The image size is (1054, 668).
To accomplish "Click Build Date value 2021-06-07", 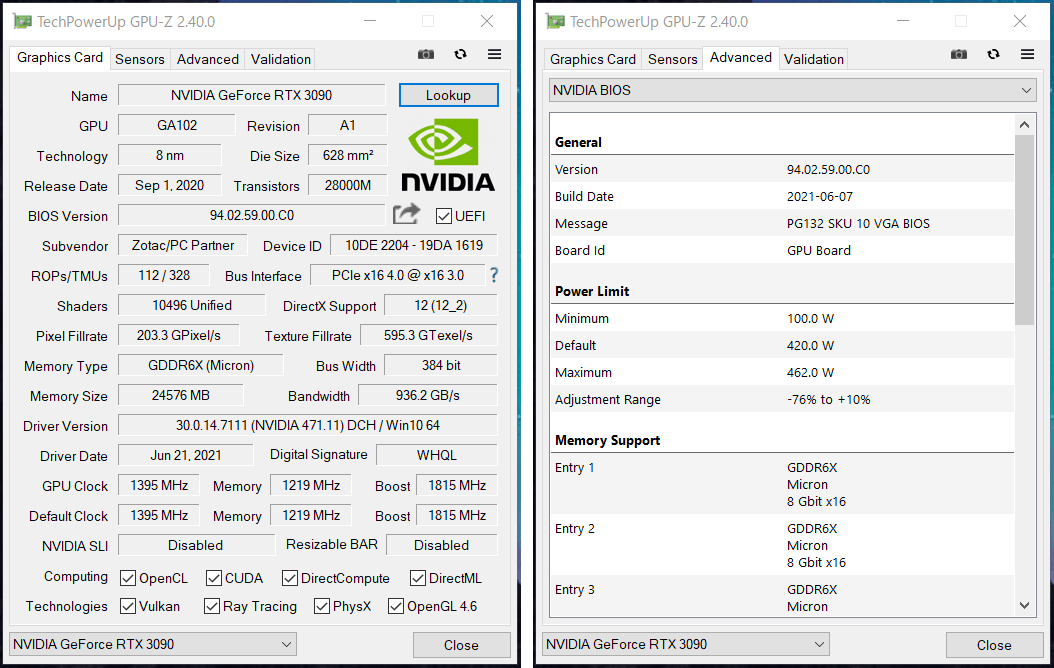I will [x=820, y=196].
